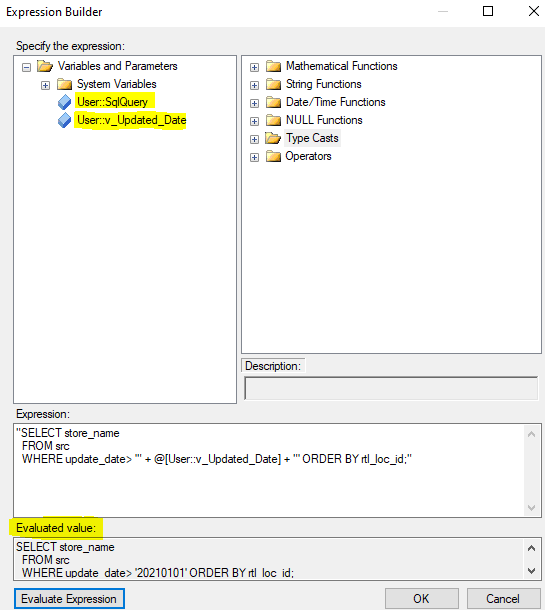Screen dimensions: 545x610
Task: Select the Variables and Parameters tree label
Action: (117, 66)
